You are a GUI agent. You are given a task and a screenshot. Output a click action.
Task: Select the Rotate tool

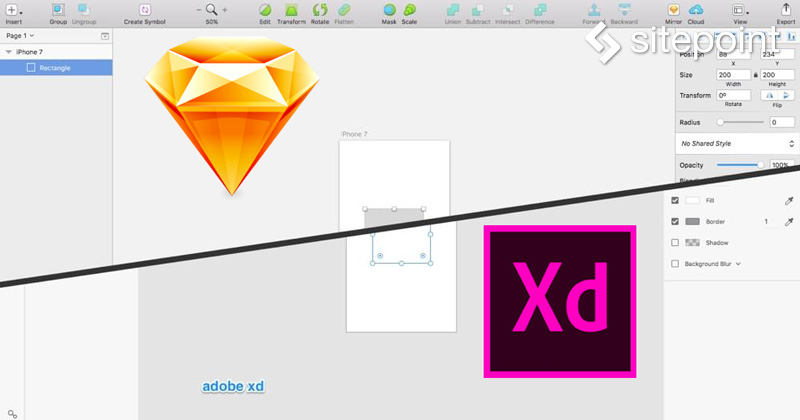coord(320,10)
